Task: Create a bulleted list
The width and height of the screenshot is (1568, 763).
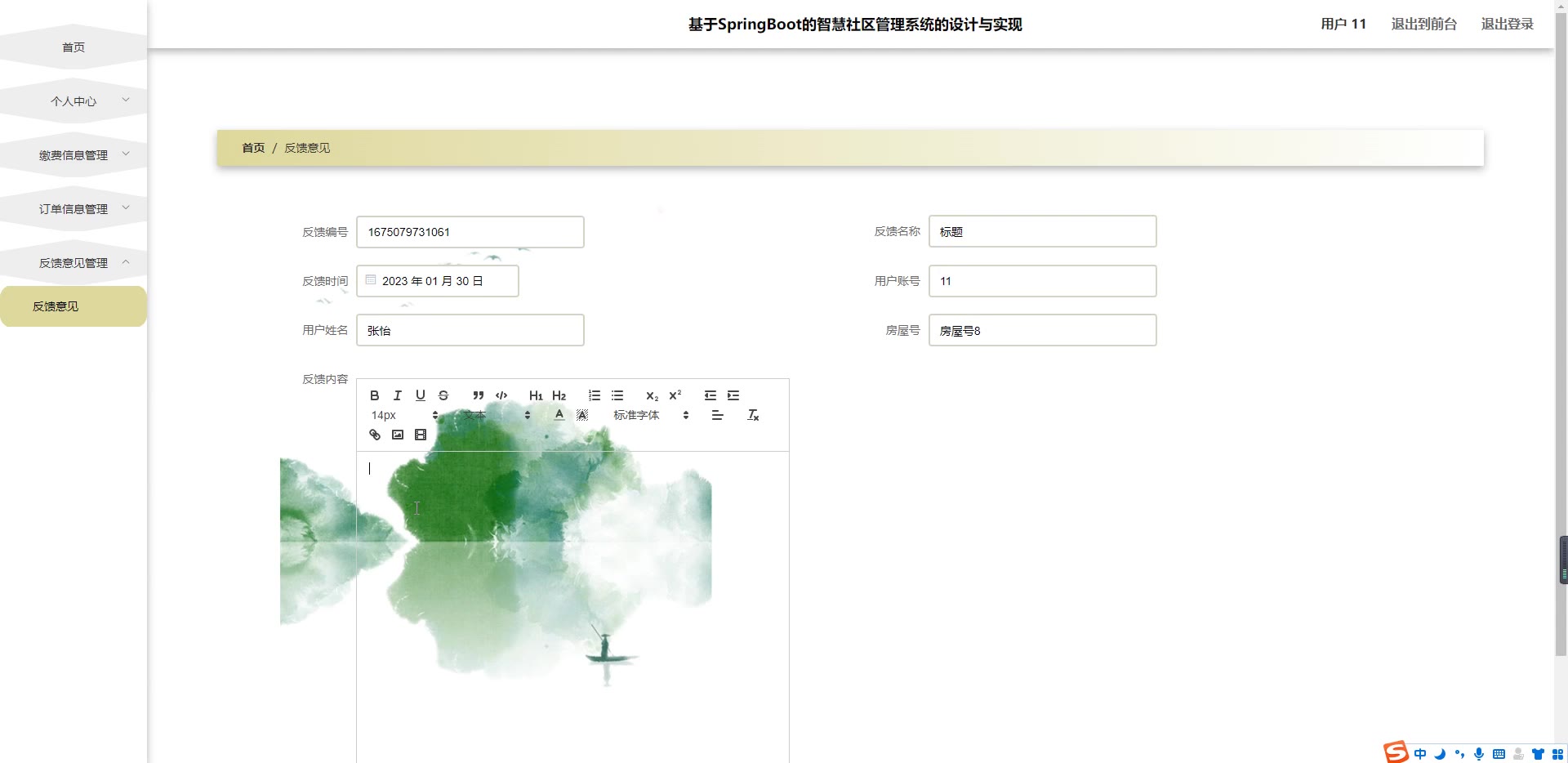Action: point(617,395)
